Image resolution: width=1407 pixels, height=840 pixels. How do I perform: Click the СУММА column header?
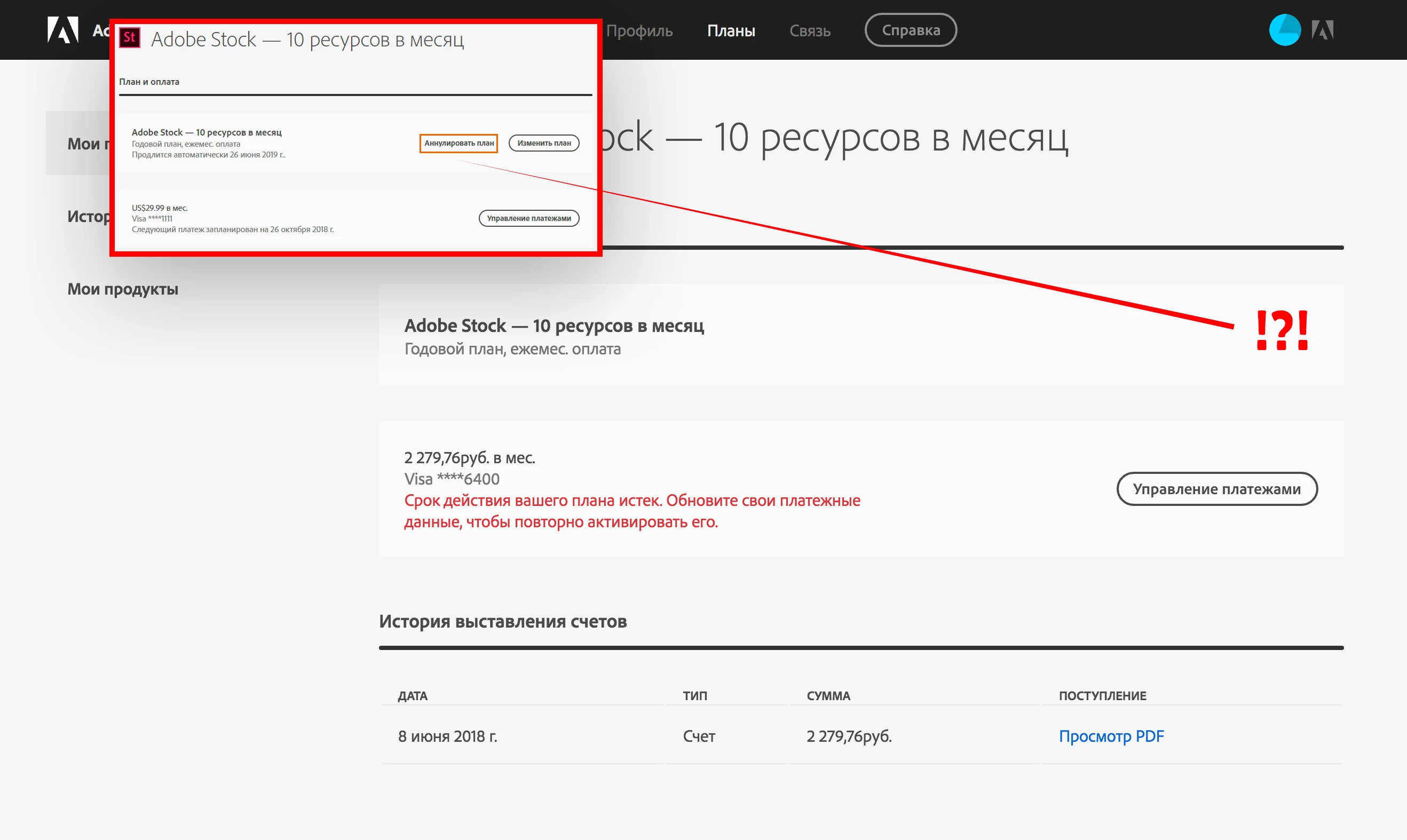tap(828, 696)
